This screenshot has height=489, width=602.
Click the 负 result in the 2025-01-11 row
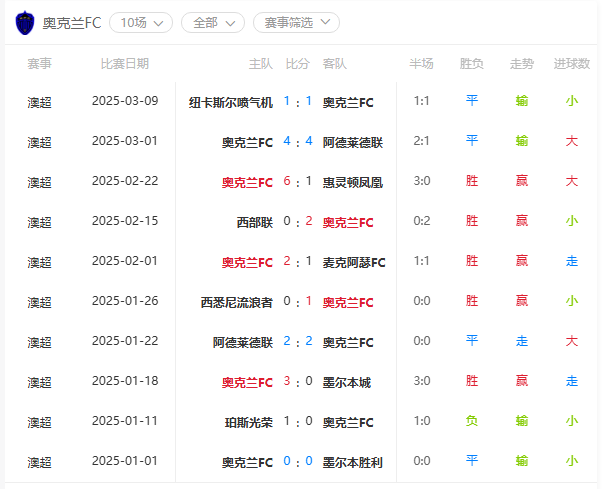(471, 421)
